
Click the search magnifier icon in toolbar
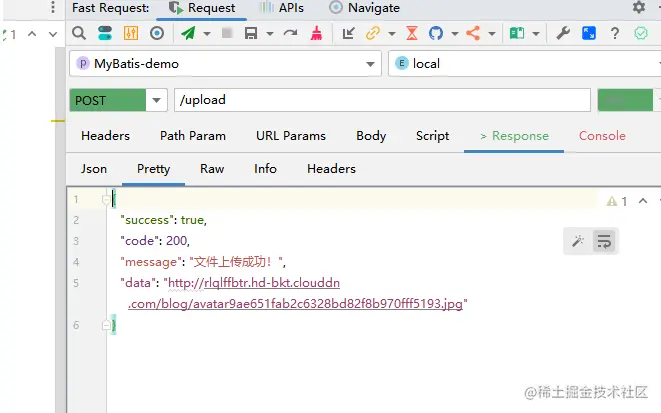click(79, 33)
